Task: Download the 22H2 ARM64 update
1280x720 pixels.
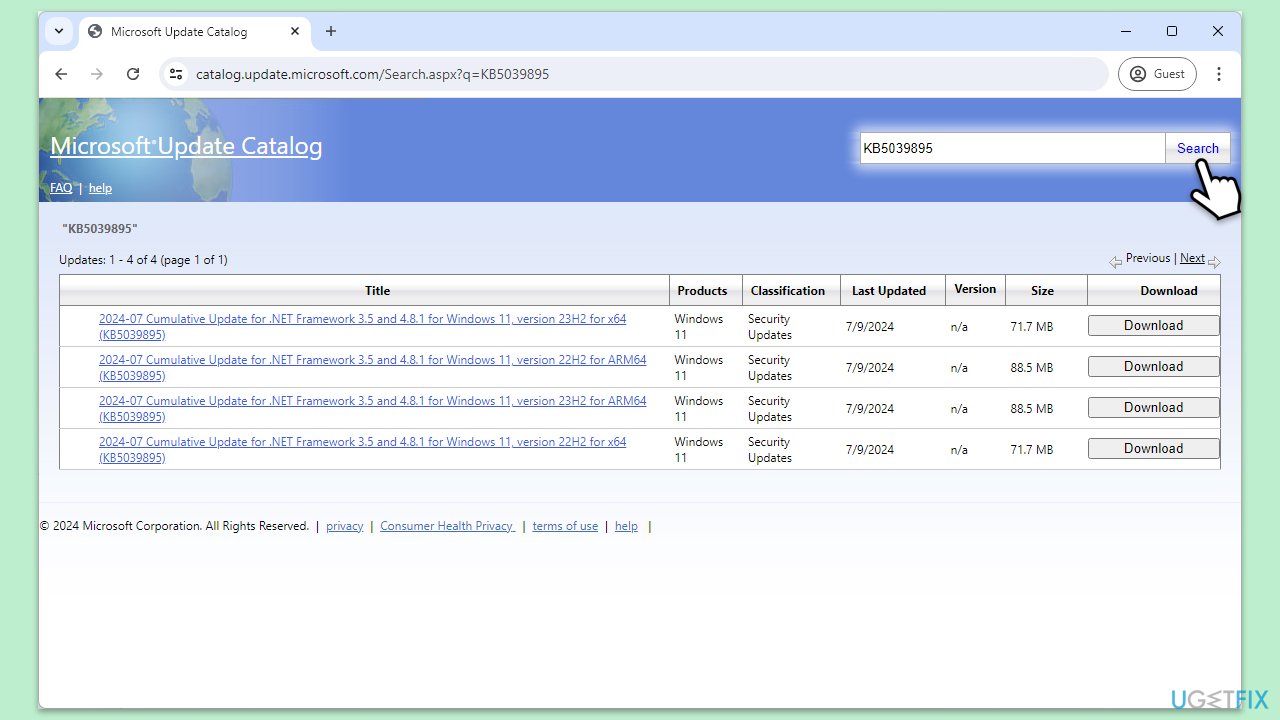Action: [x=1153, y=367]
